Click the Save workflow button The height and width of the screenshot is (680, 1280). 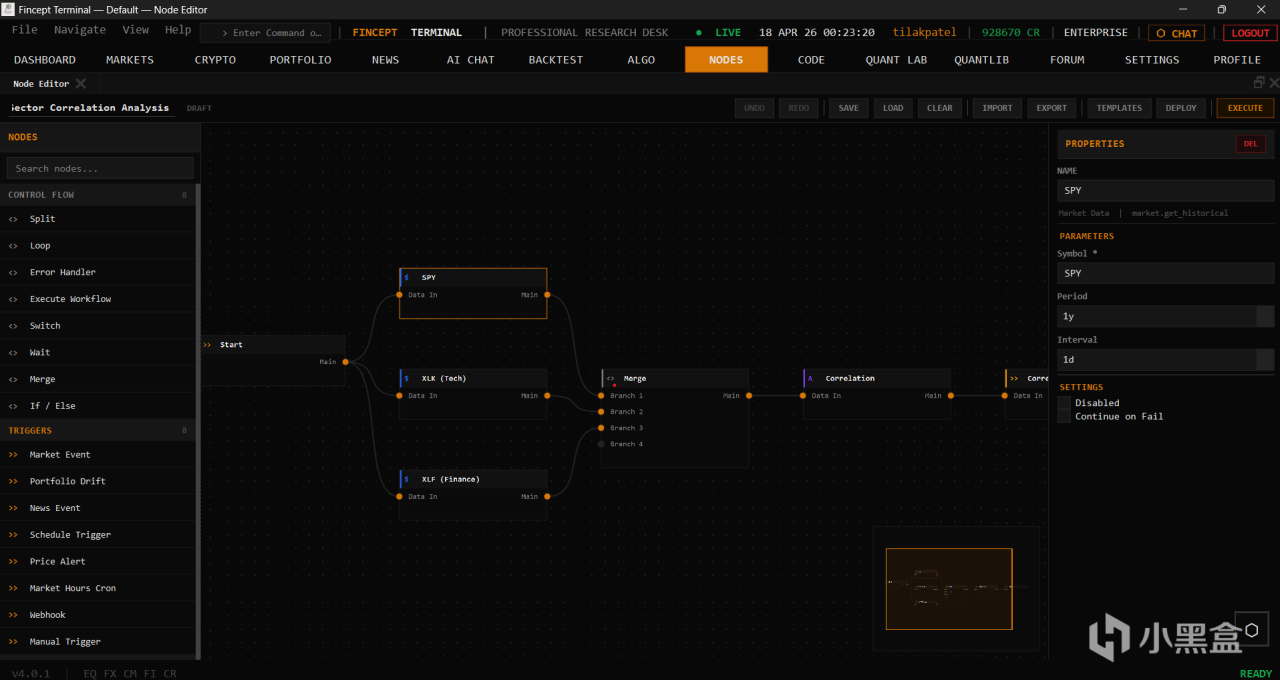[848, 108]
